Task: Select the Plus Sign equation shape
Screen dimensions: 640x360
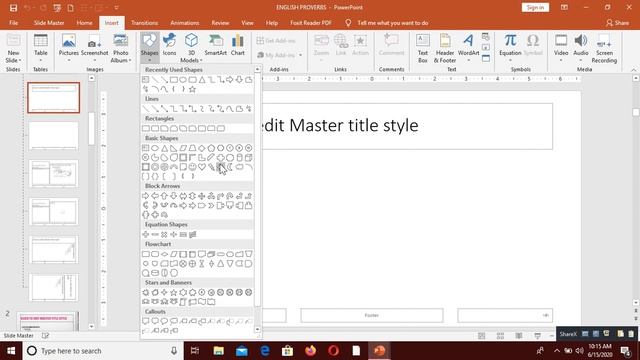Action: [x=146, y=234]
